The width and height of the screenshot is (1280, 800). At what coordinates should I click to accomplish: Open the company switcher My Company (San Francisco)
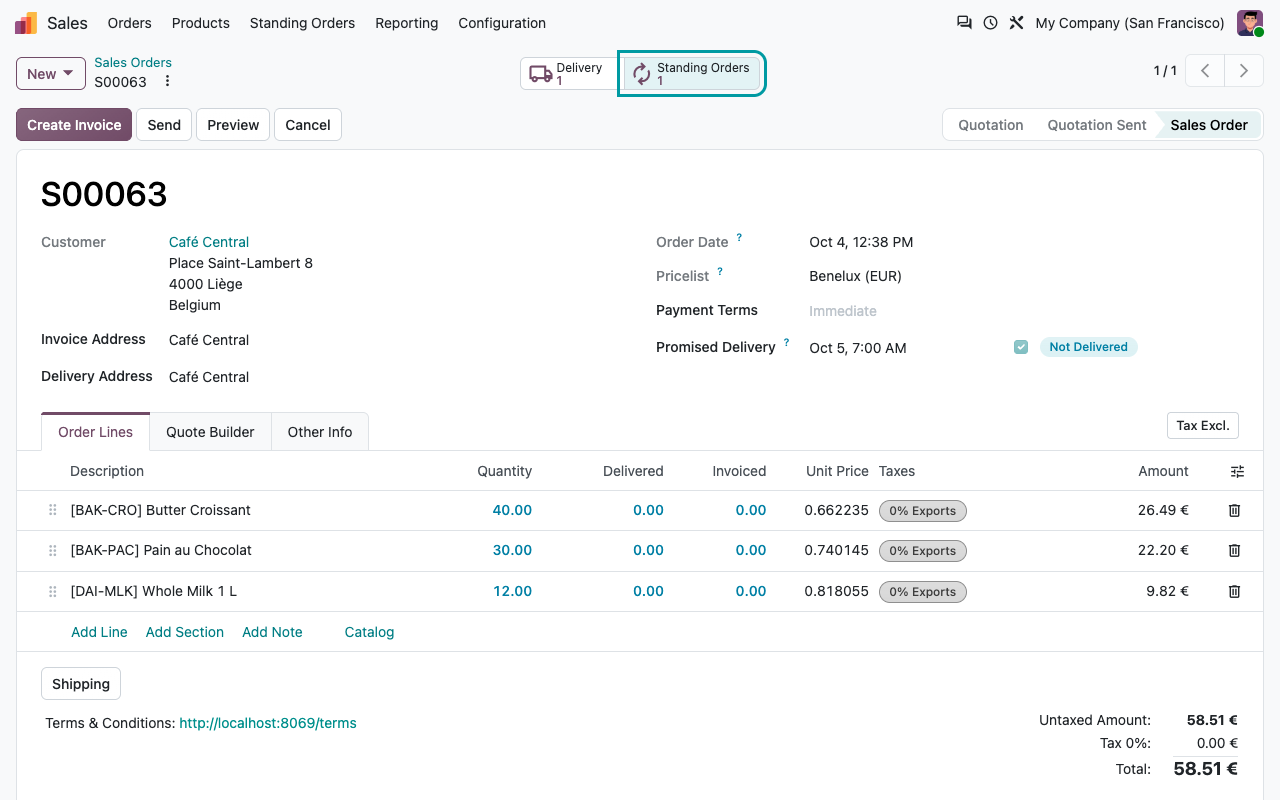pyautogui.click(x=1130, y=23)
